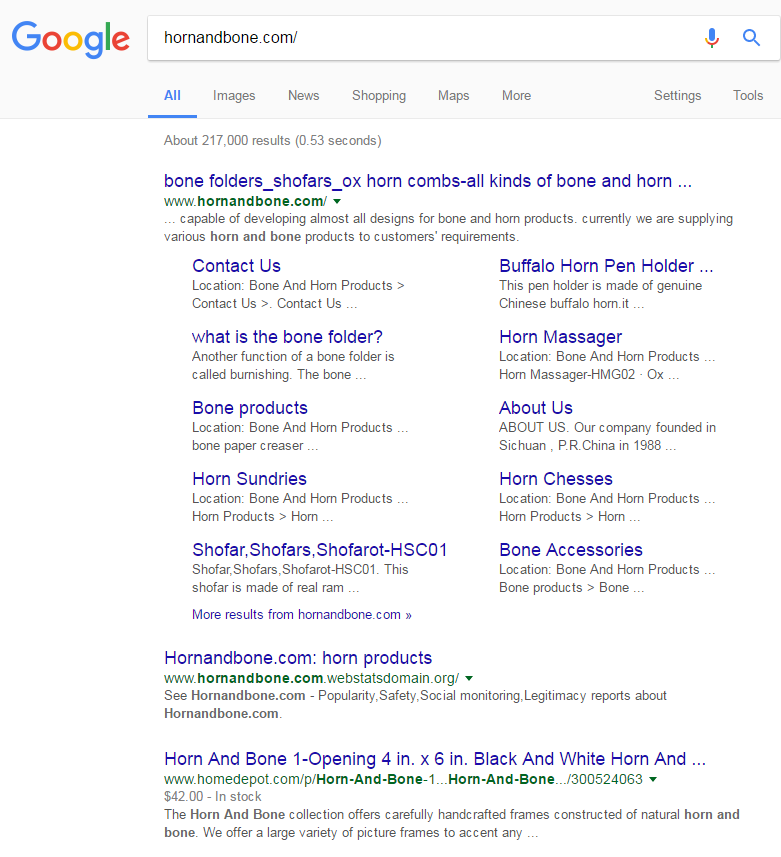This screenshot has width=781, height=857.
Task: Switch to the Images tab
Action: [x=234, y=96]
